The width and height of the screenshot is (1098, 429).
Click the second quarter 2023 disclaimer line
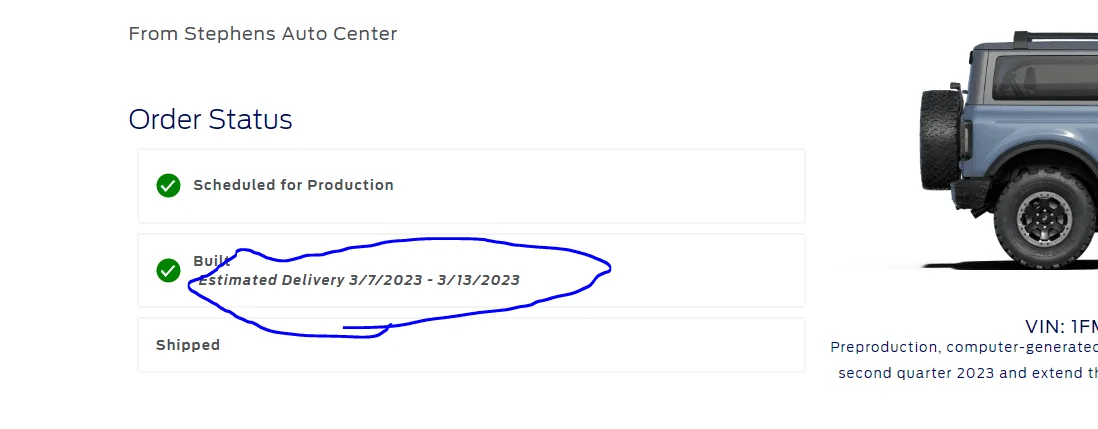968,373
